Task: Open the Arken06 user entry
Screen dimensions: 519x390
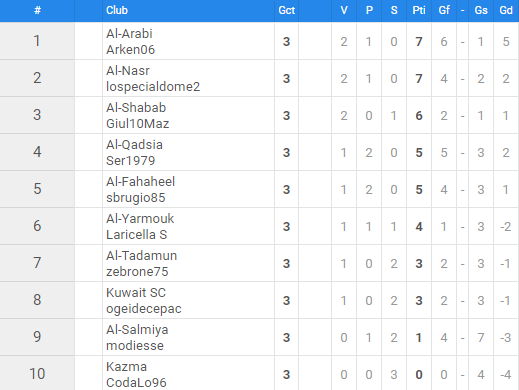Action: (x=130, y=50)
